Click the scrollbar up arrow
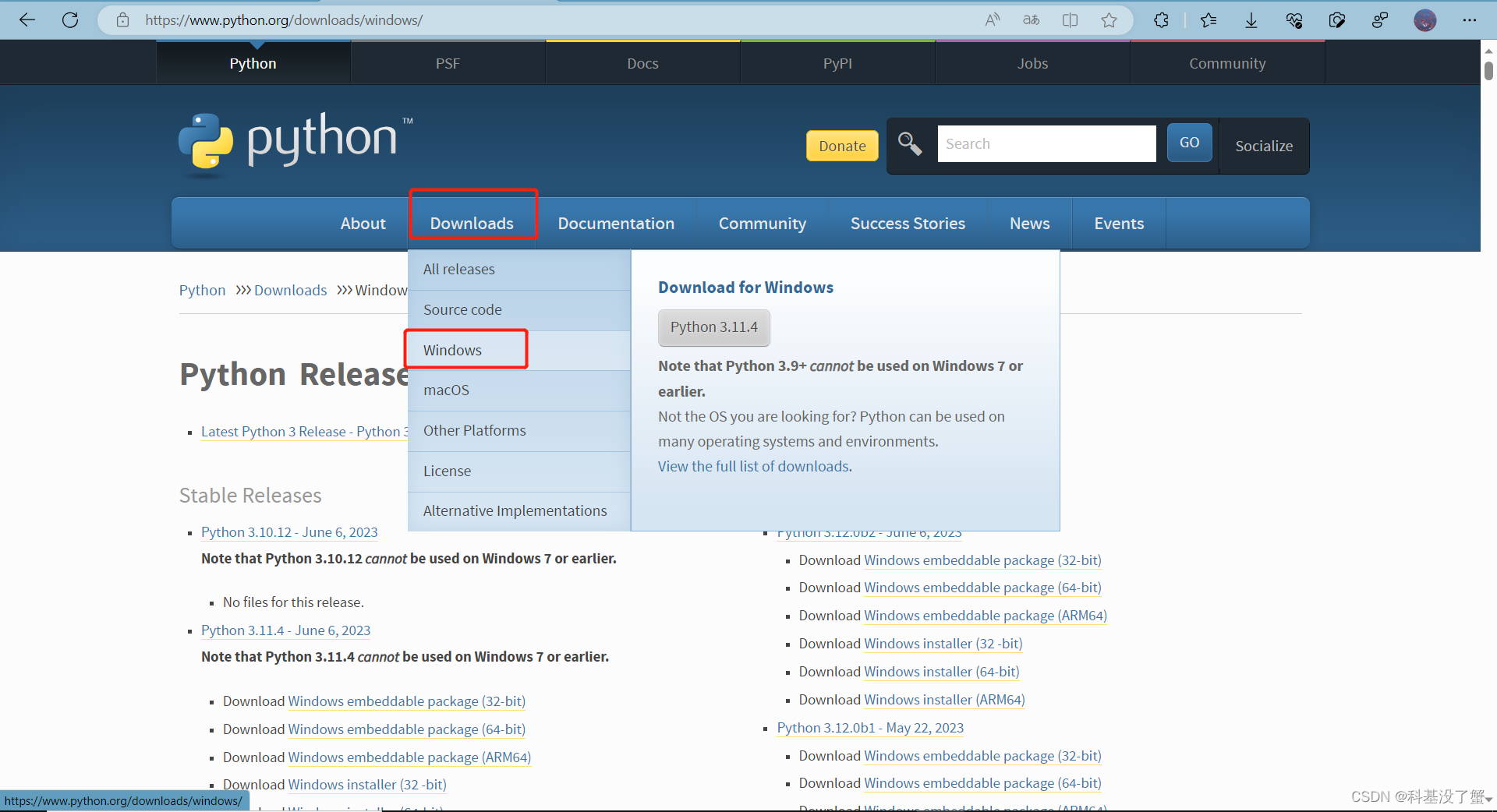Image resolution: width=1497 pixels, height=812 pixels. click(x=1488, y=51)
